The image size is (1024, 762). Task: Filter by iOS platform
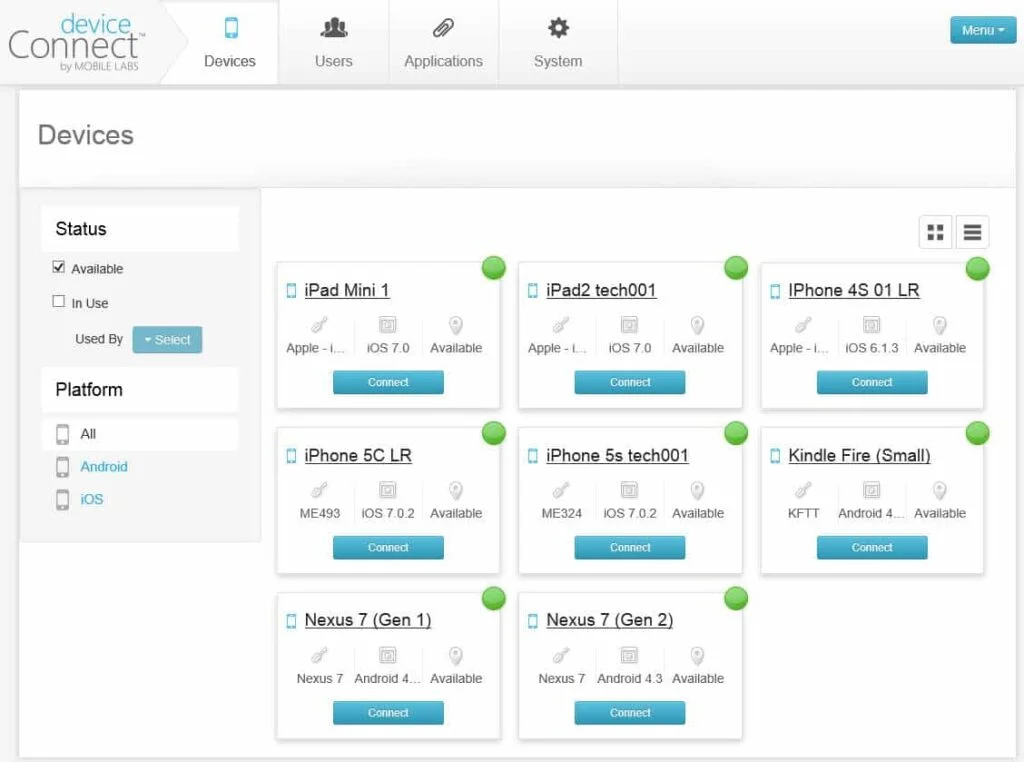pyautogui.click(x=91, y=499)
